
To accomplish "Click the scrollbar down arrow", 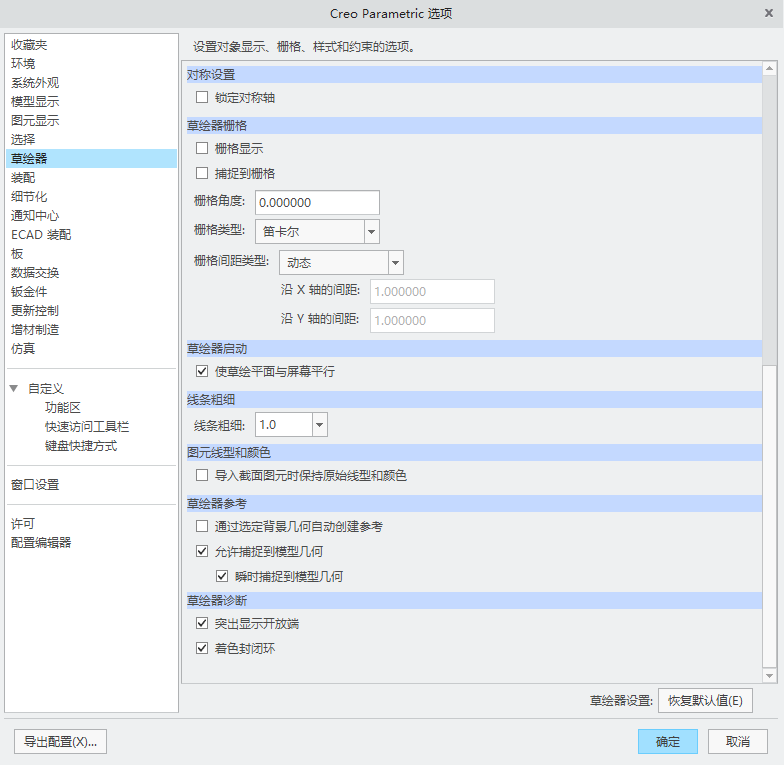I will (770, 676).
